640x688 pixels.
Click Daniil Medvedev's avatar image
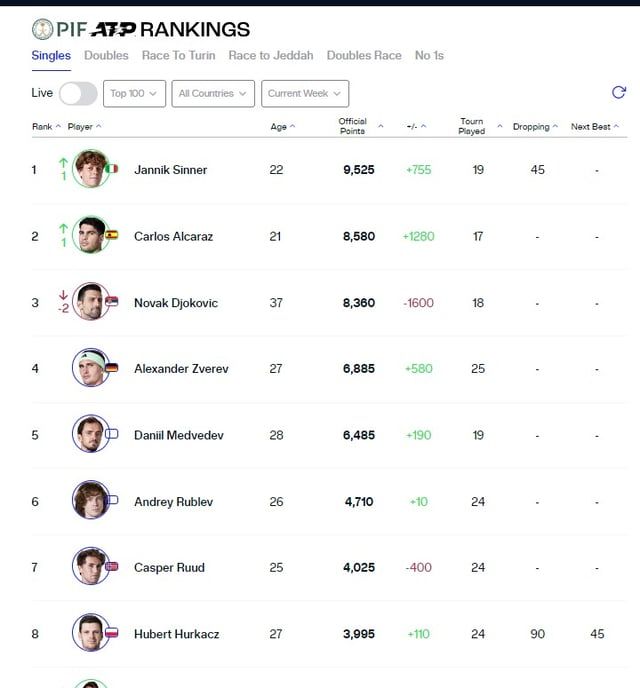coord(90,434)
